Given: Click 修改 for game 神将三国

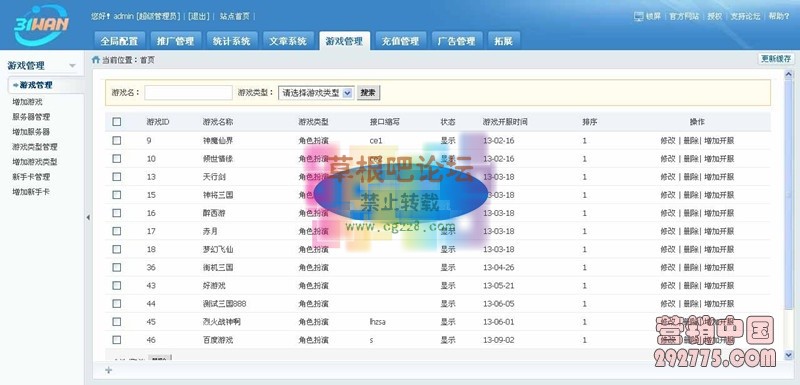Looking at the screenshot, I should click(x=668, y=195).
